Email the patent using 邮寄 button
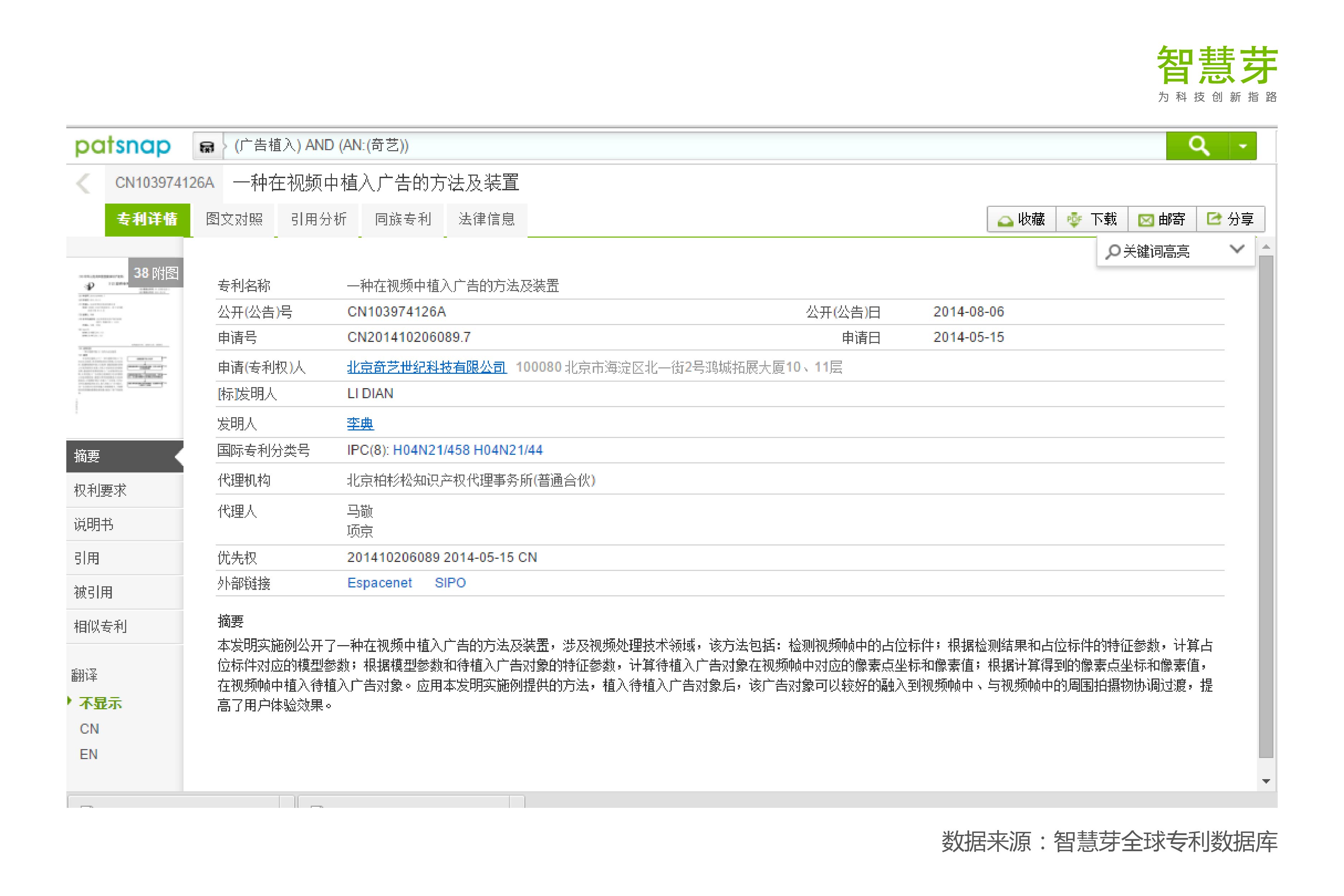1344x896 pixels. point(1162,219)
